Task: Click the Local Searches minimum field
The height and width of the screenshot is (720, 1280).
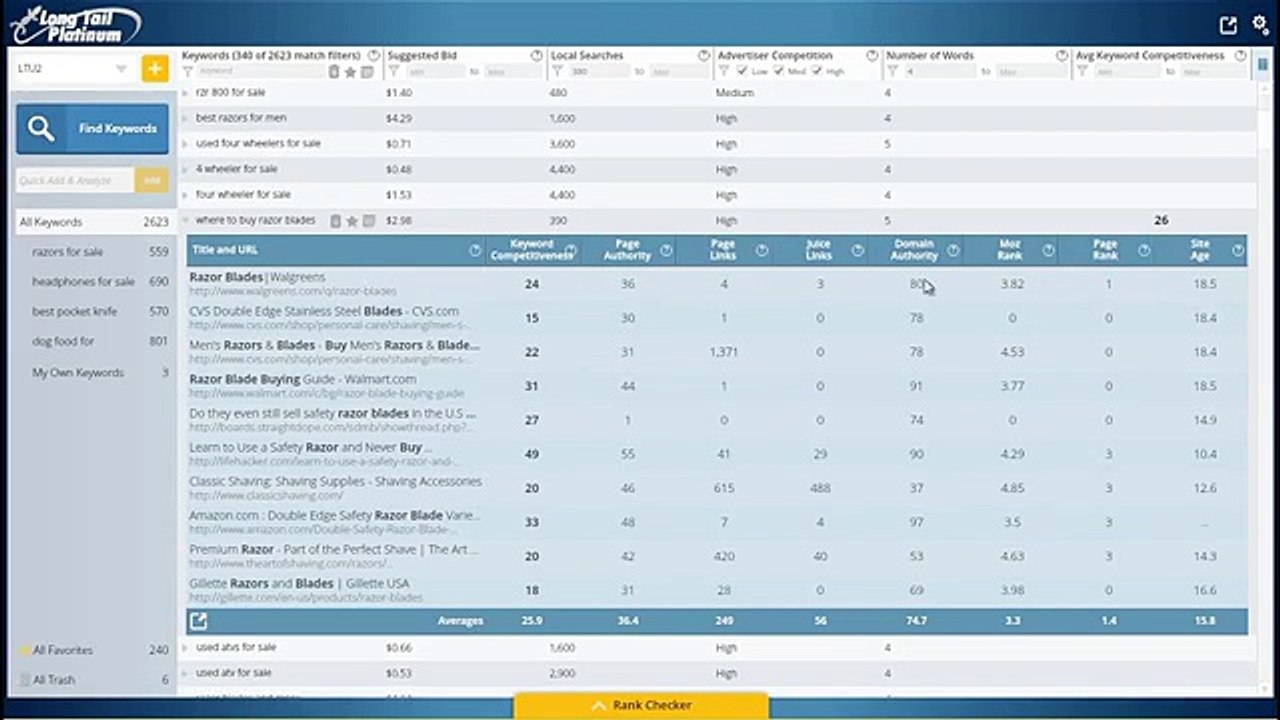Action: pos(600,72)
